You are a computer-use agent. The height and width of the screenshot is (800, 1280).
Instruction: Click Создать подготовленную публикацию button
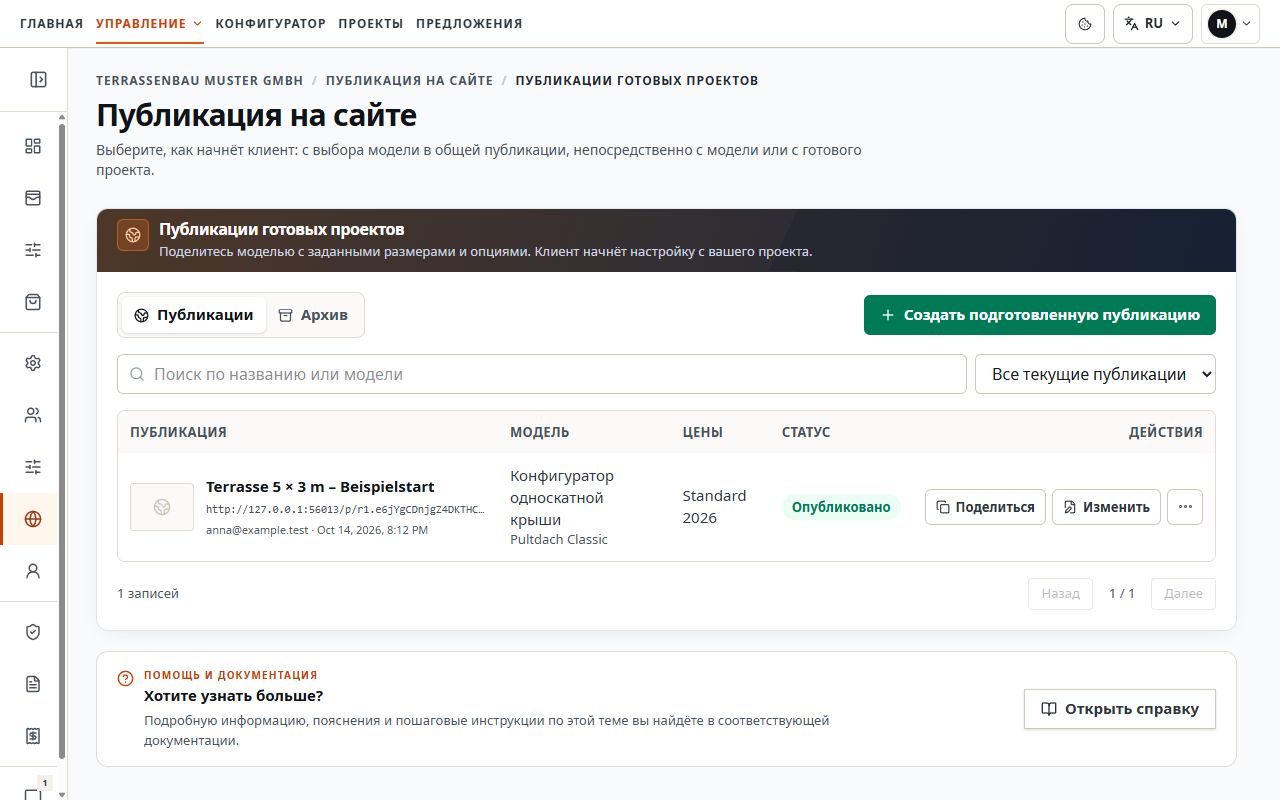tap(1040, 315)
